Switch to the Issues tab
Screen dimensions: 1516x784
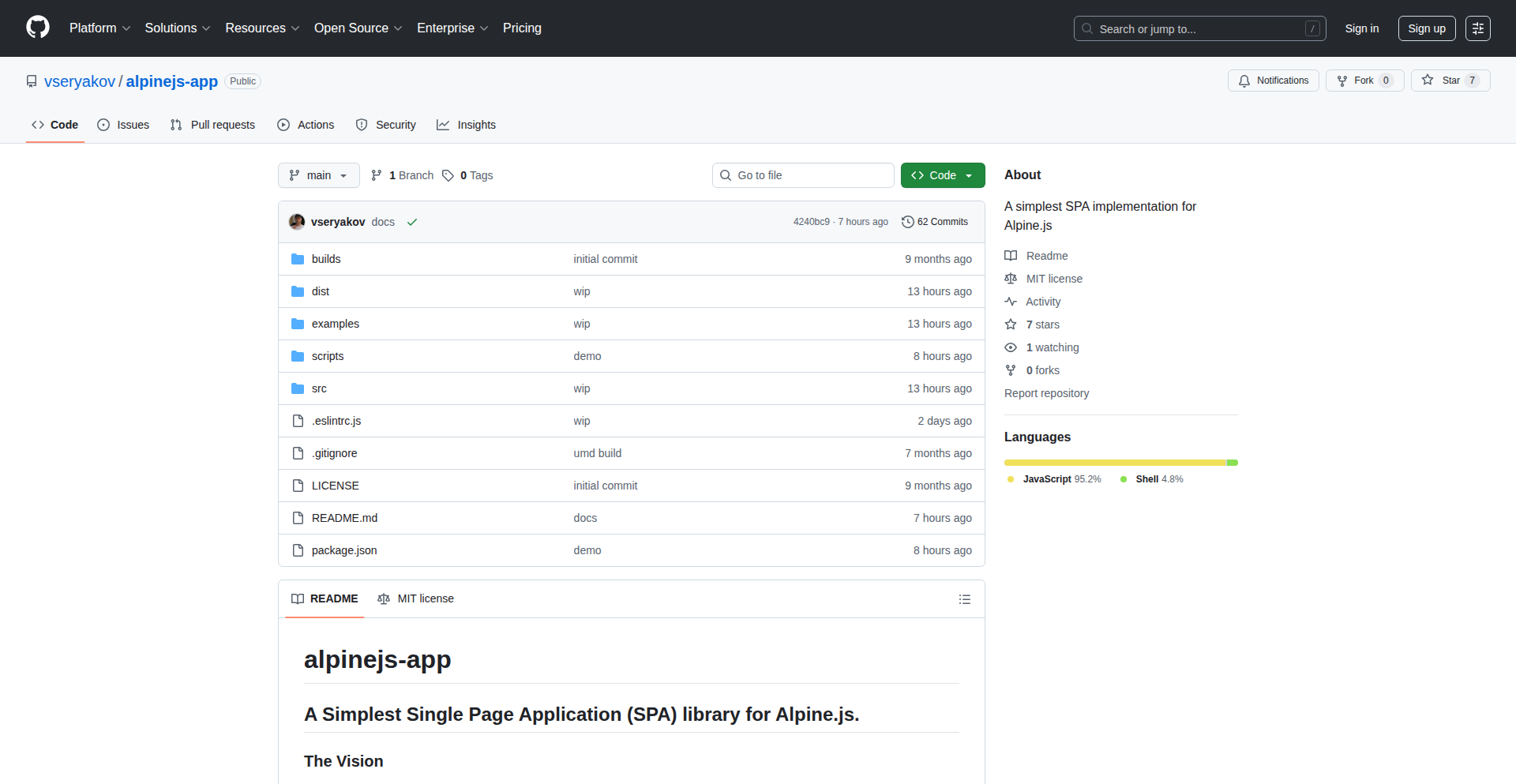123,125
